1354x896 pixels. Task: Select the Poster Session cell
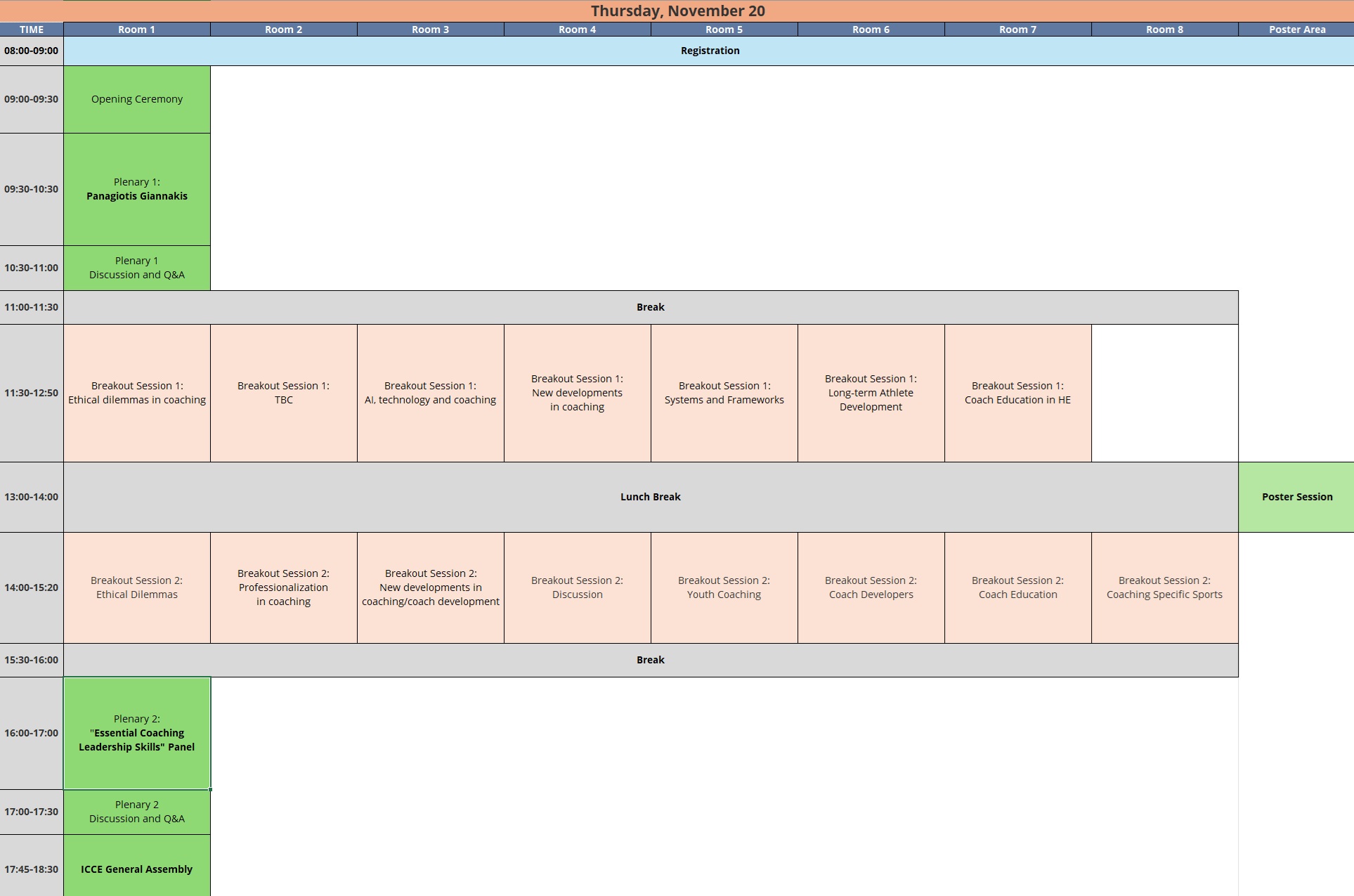(1296, 497)
